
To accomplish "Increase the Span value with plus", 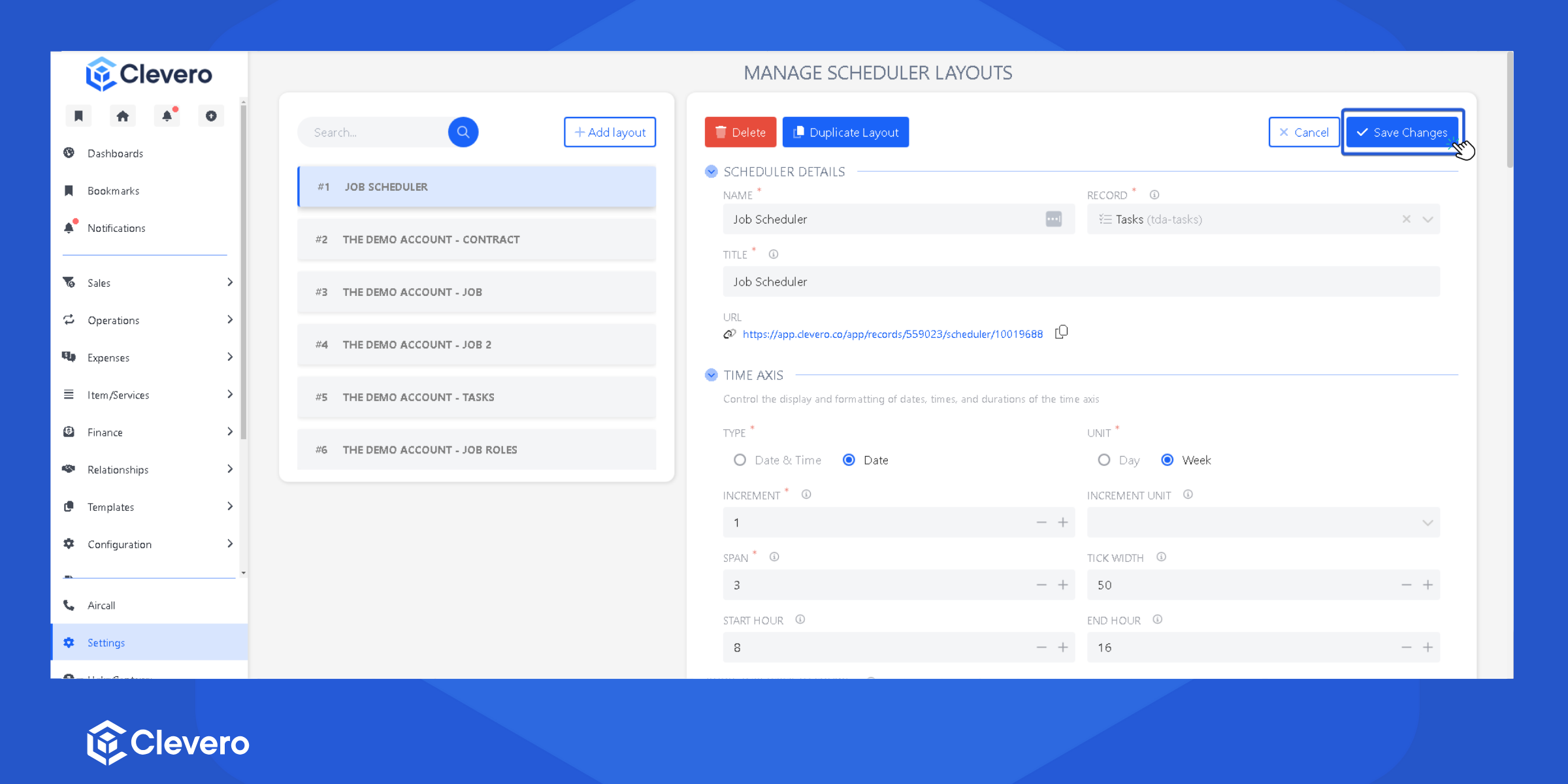I will (1063, 585).
